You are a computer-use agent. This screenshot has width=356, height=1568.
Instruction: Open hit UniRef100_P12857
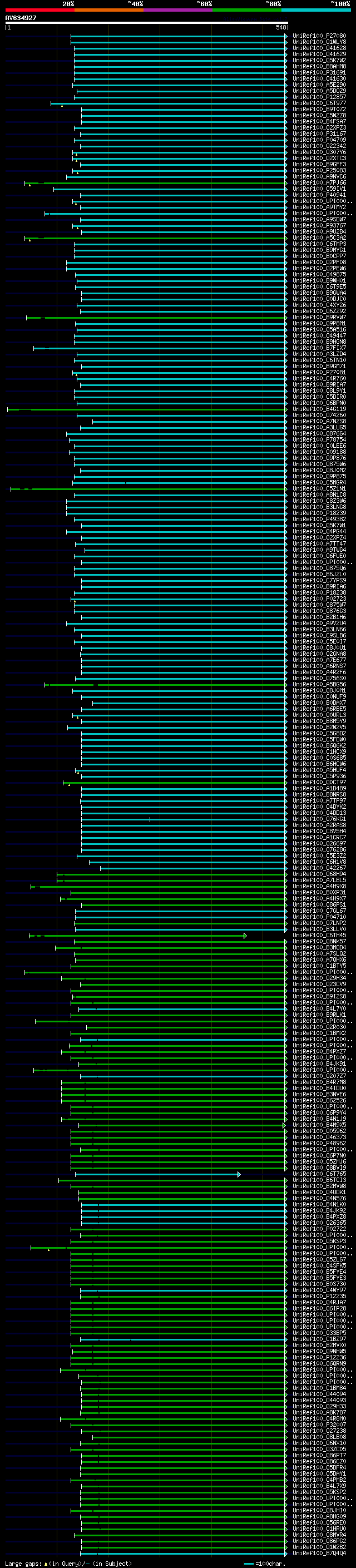pos(319,97)
